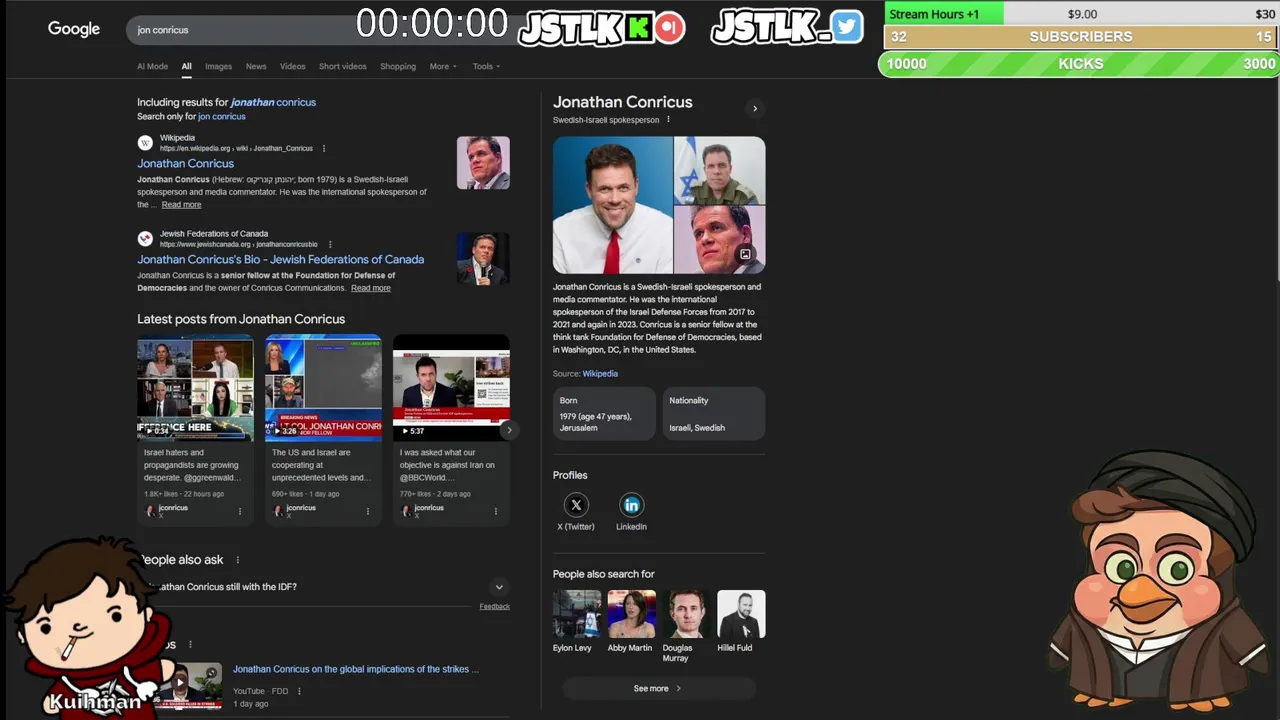This screenshot has height=720, width=1280.
Task: Click the large knowledge panel portrait photo
Action: [612, 205]
